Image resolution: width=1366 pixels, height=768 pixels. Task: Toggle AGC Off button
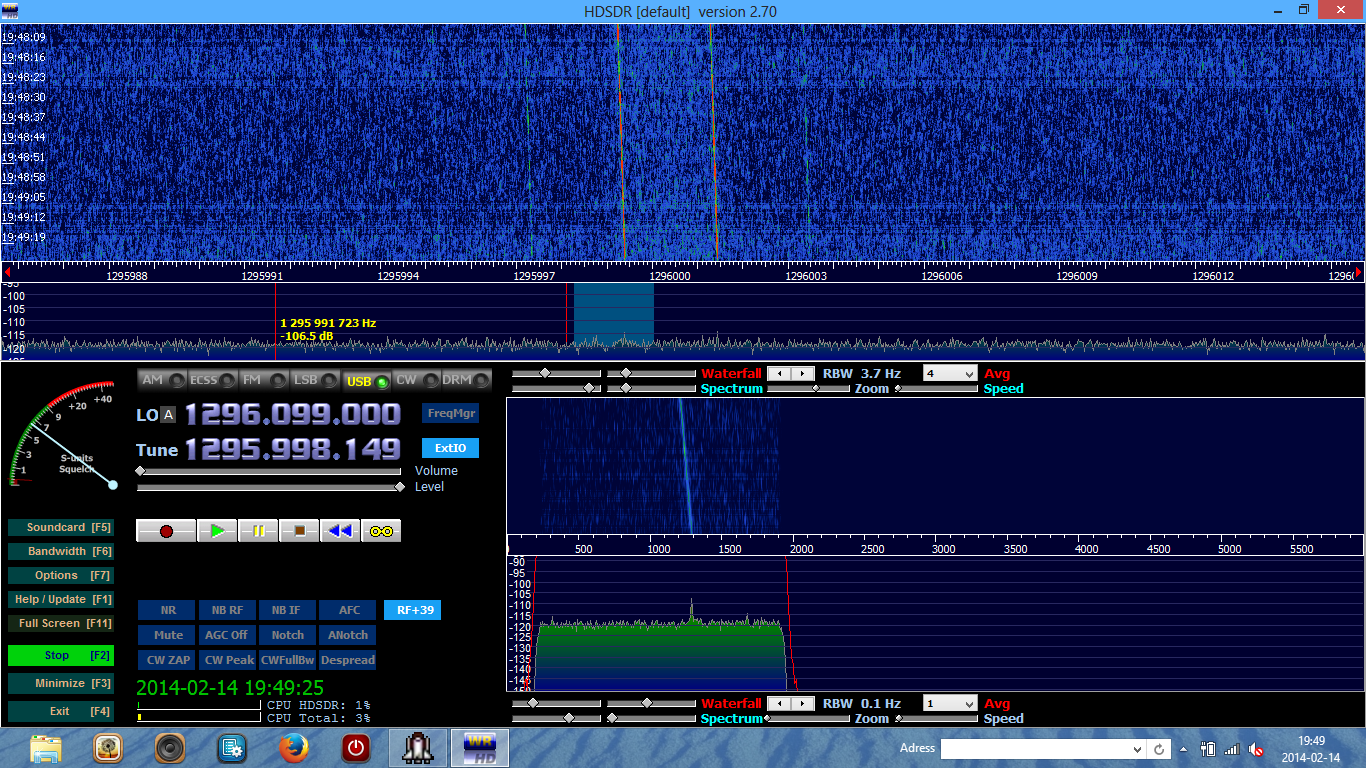pyautogui.click(x=227, y=635)
